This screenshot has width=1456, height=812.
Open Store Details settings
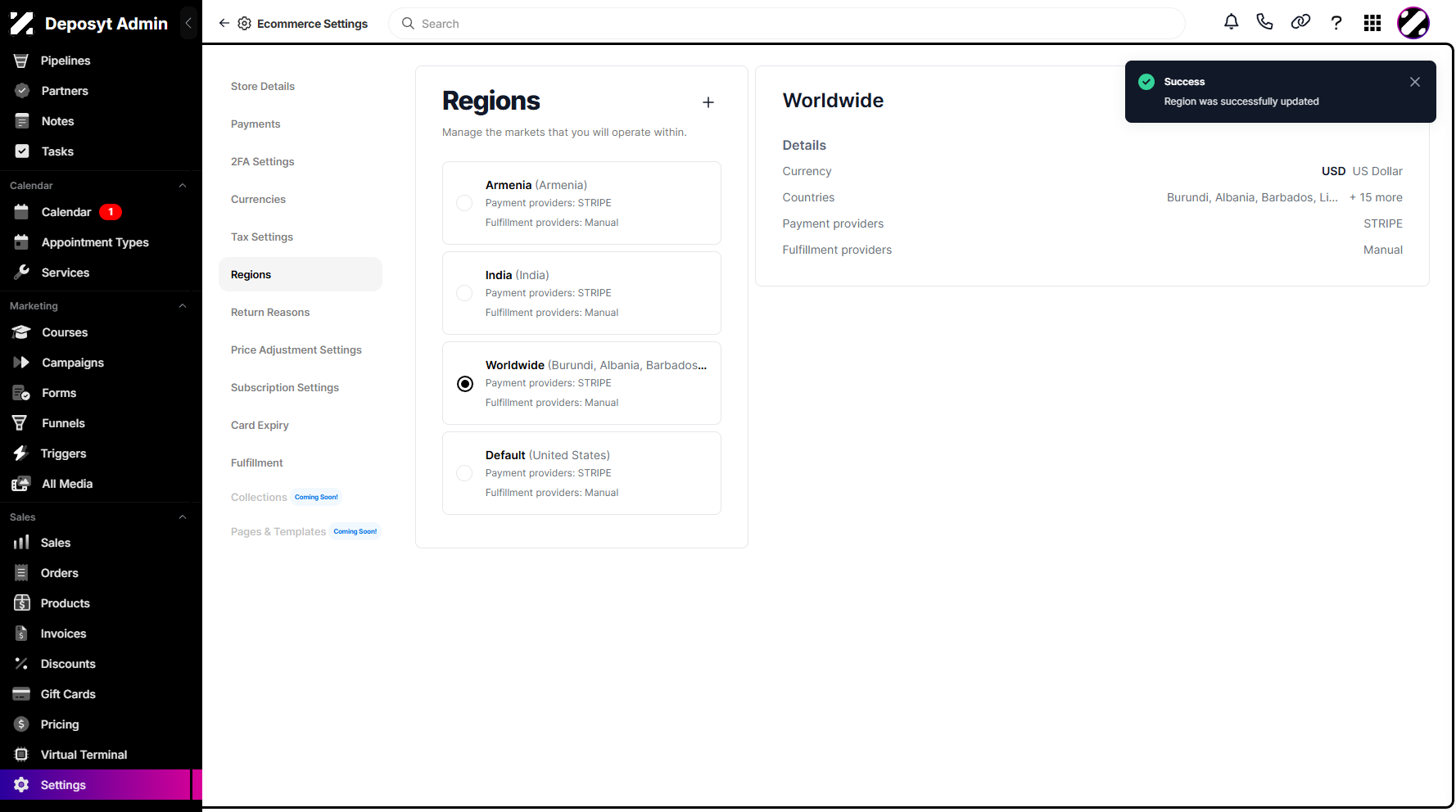[x=263, y=86]
